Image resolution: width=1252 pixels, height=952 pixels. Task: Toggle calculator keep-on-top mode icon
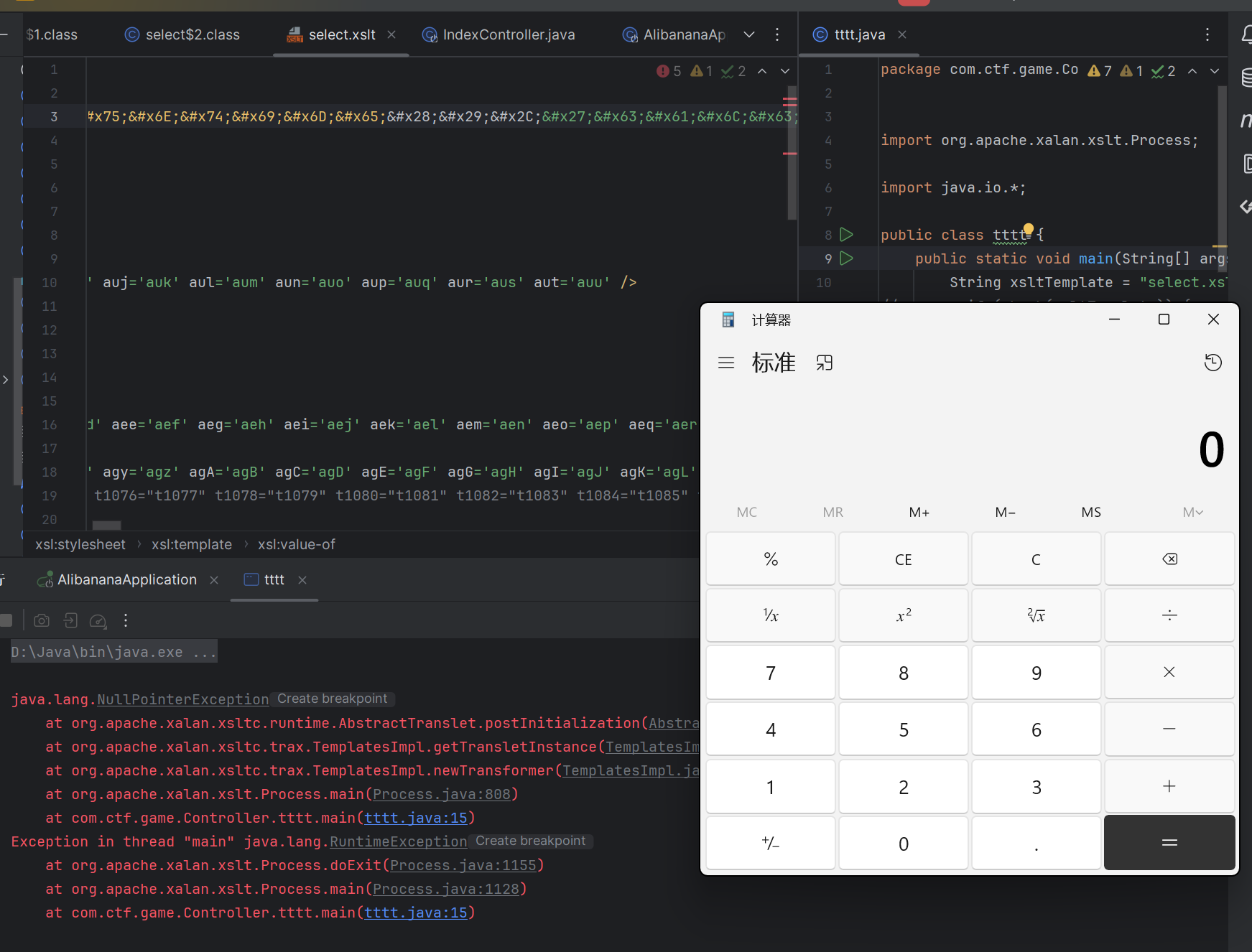pos(825,363)
